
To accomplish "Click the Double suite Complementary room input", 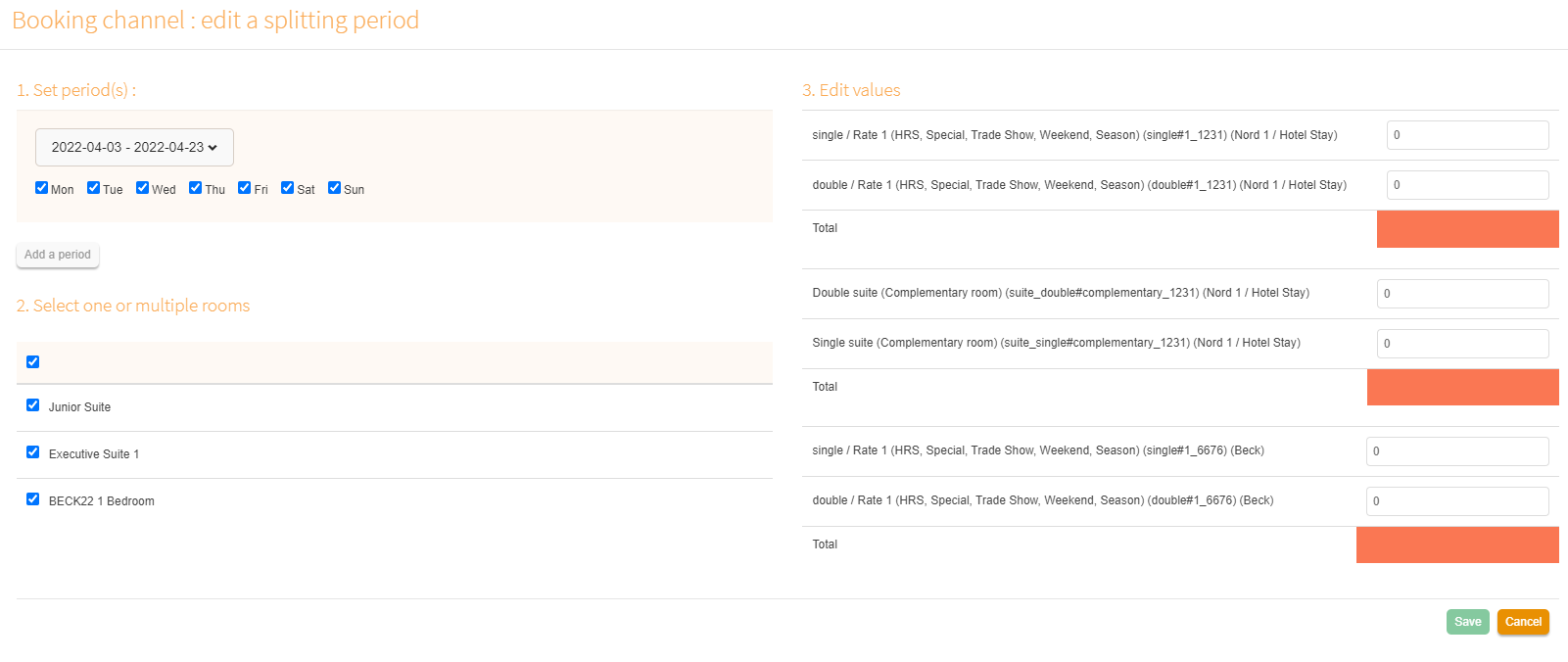I will [x=1462, y=294].
